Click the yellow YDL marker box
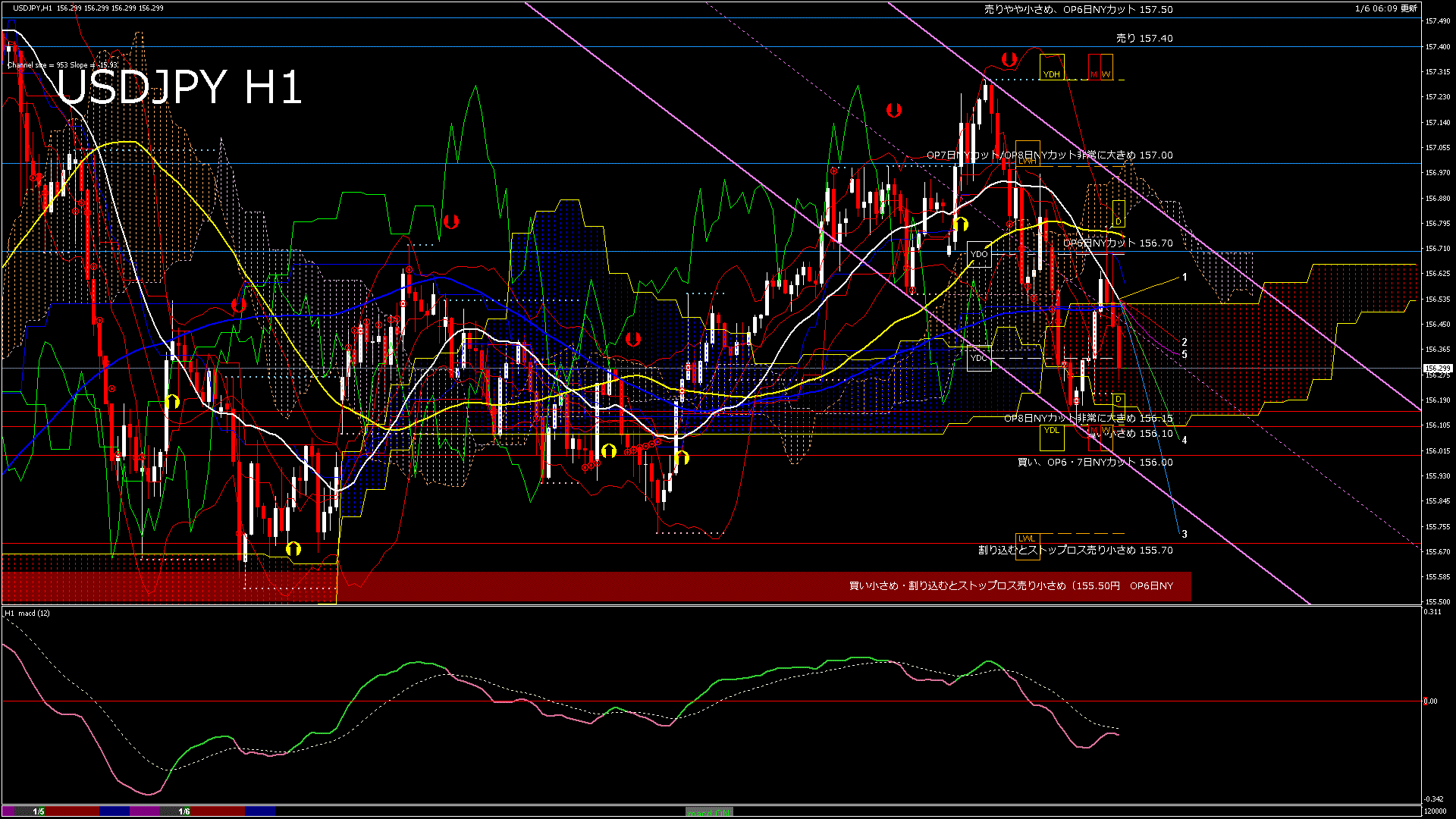 [x=1051, y=438]
